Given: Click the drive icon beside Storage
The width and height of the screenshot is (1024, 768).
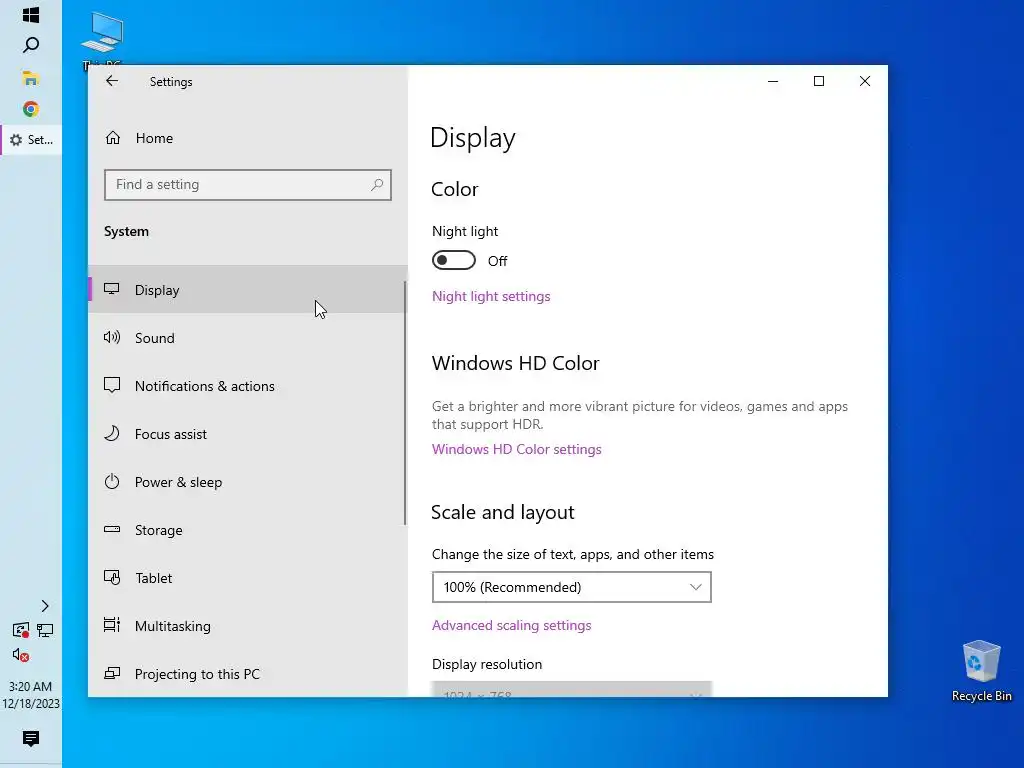Looking at the screenshot, I should [112, 529].
